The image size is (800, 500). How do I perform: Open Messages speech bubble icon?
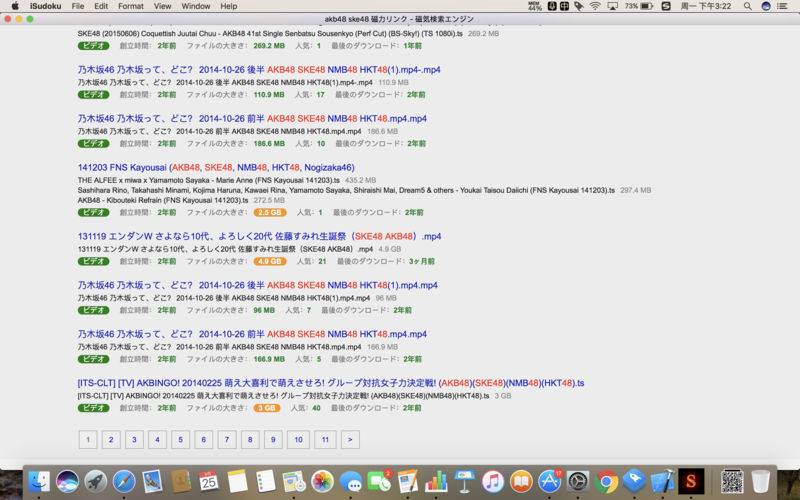[x=351, y=481]
